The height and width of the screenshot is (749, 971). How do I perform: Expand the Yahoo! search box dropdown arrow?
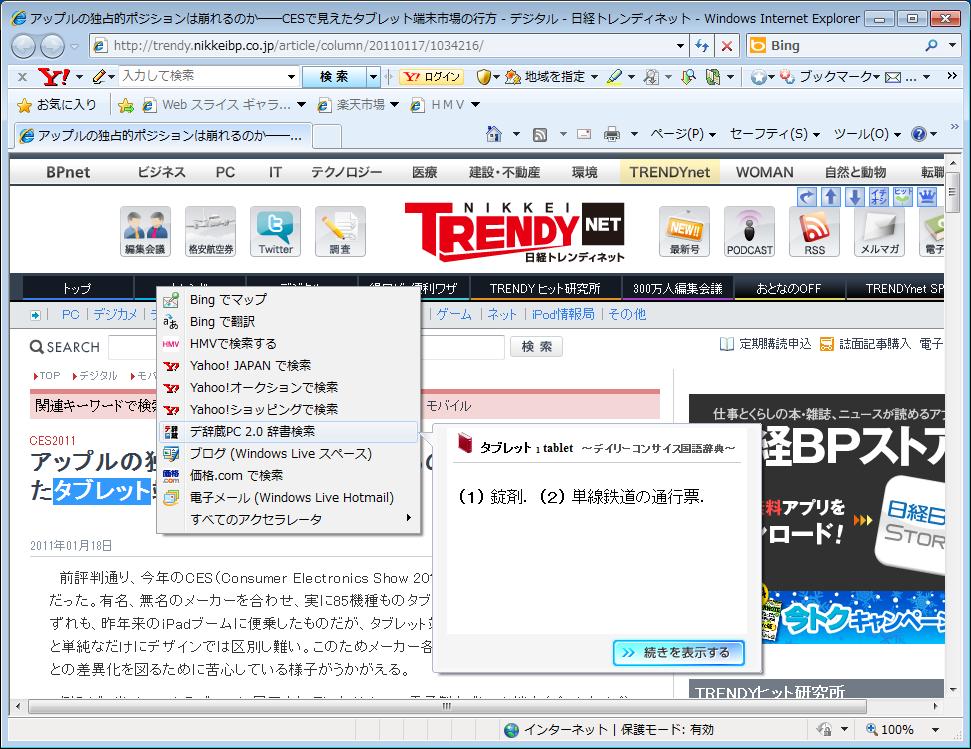(292, 77)
